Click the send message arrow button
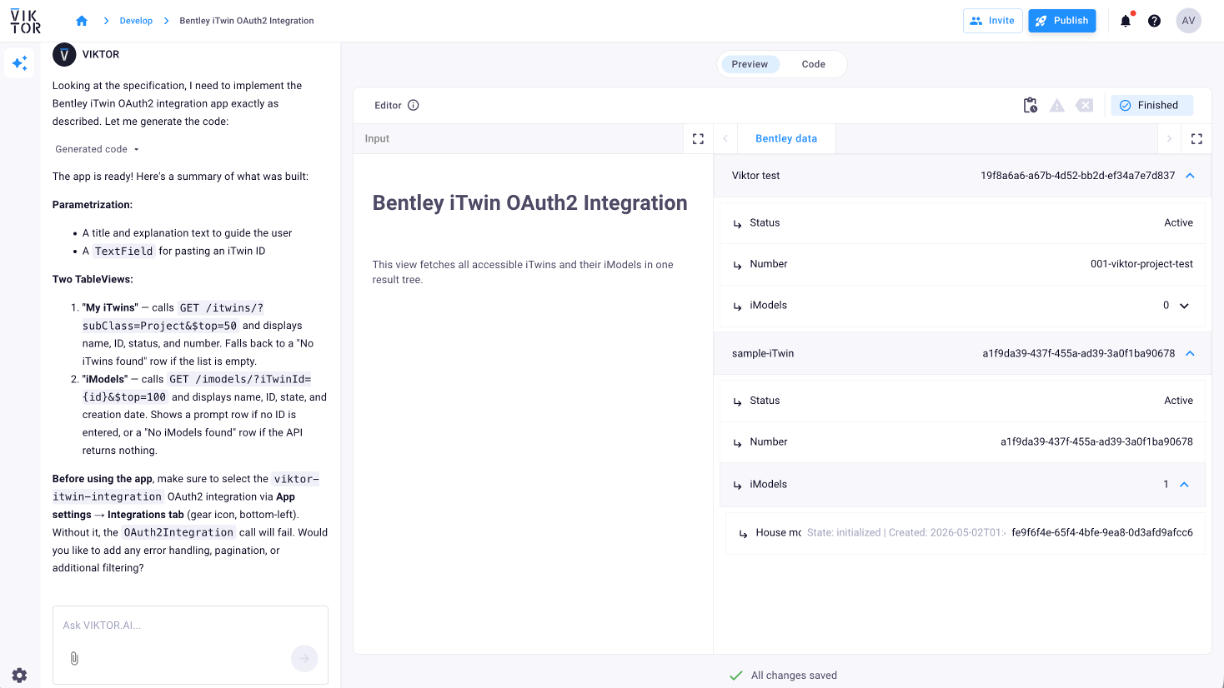 304,658
